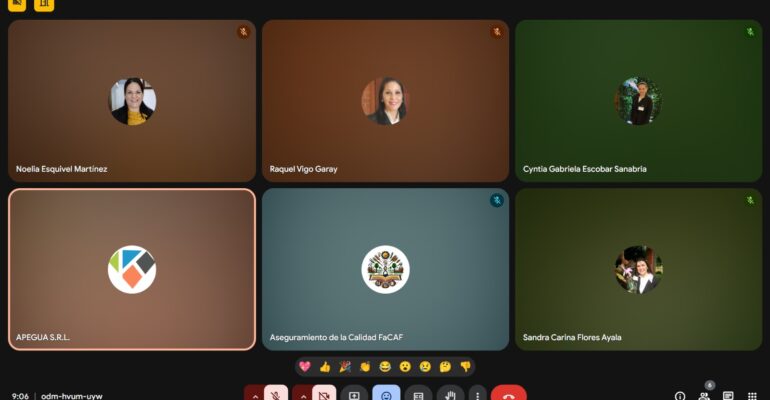The width and height of the screenshot is (770, 400).
Task: Click the right yellow extension icon at top
Action: (x=44, y=4)
